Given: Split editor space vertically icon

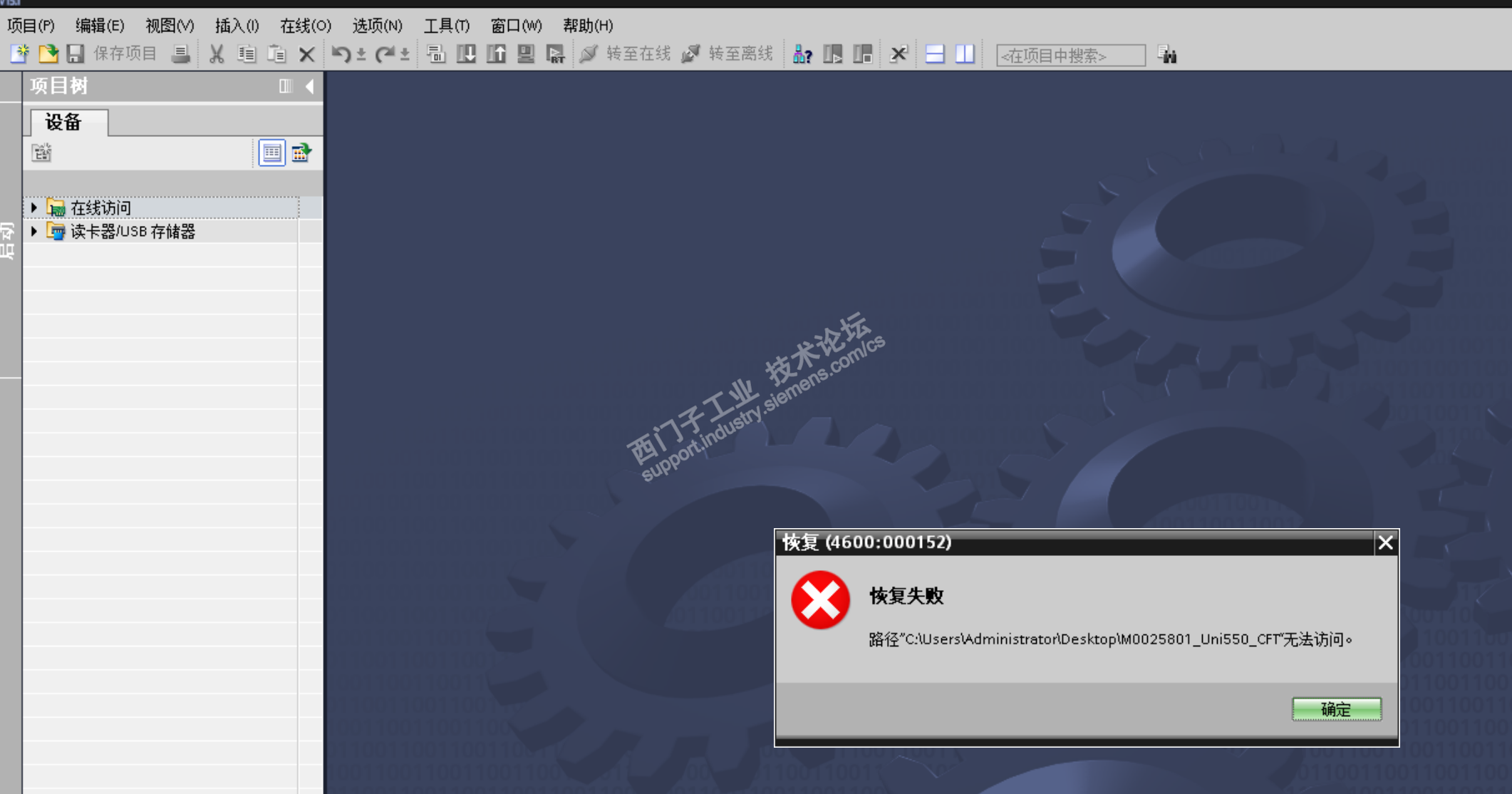Looking at the screenshot, I should click(x=965, y=54).
